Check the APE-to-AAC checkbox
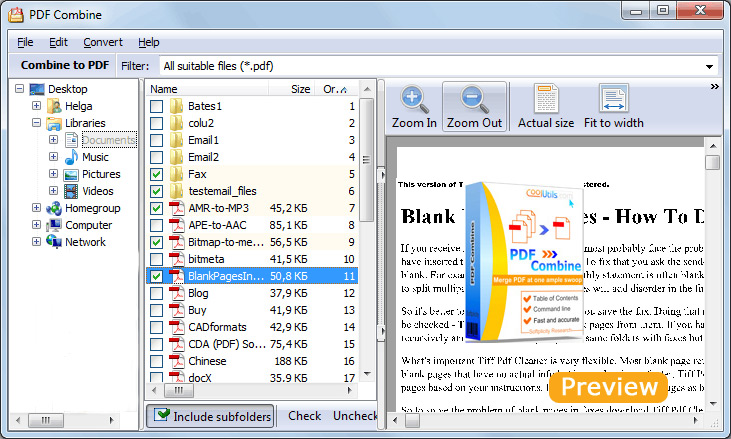 [x=157, y=226]
